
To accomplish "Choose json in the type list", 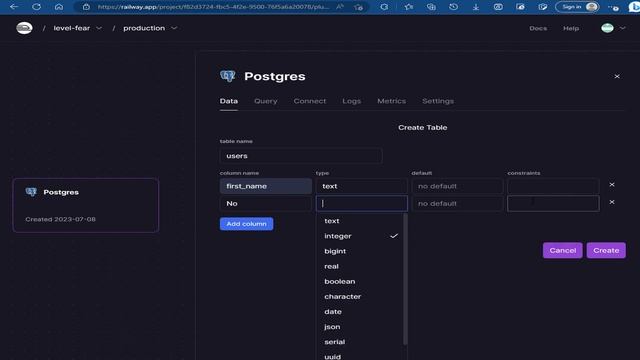I will pyautogui.click(x=361, y=327).
